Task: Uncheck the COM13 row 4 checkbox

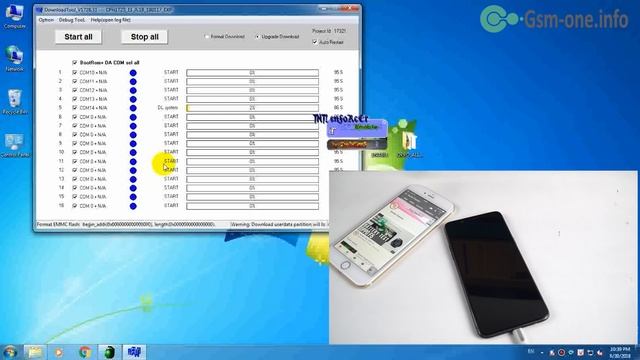Action: pyautogui.click(x=75, y=99)
